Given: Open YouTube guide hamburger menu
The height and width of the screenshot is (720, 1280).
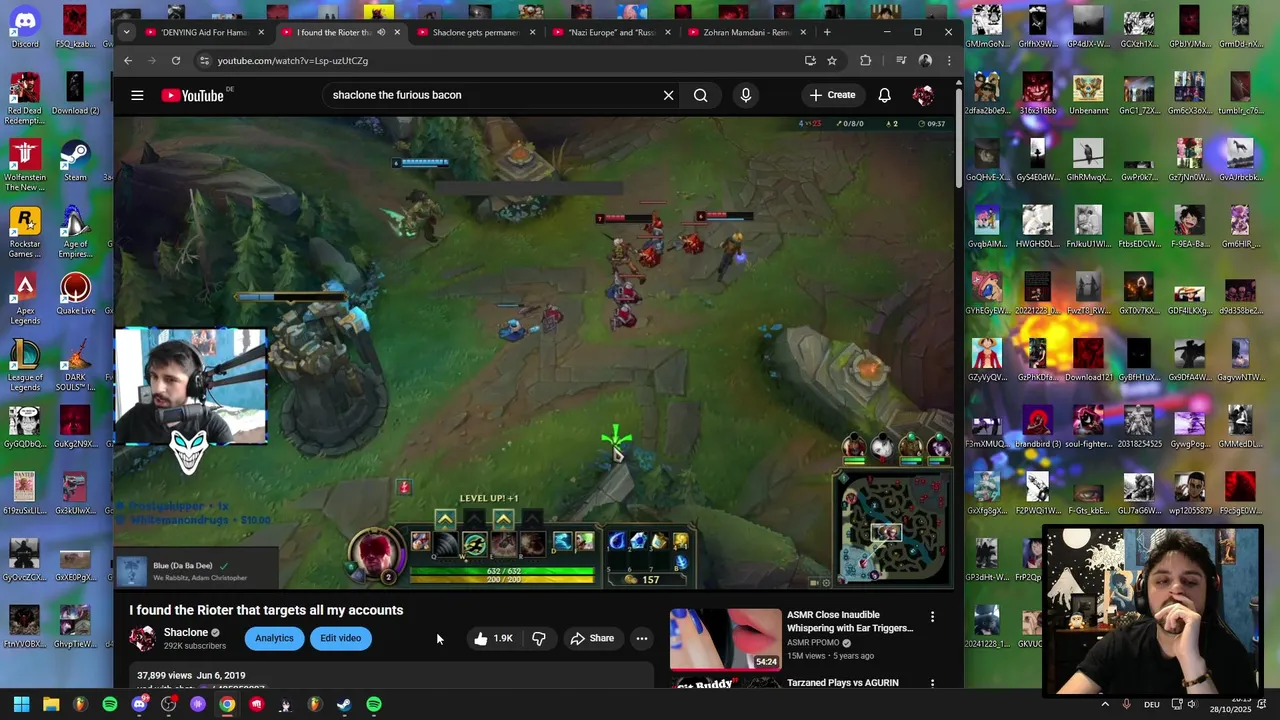Looking at the screenshot, I should pos(137,95).
